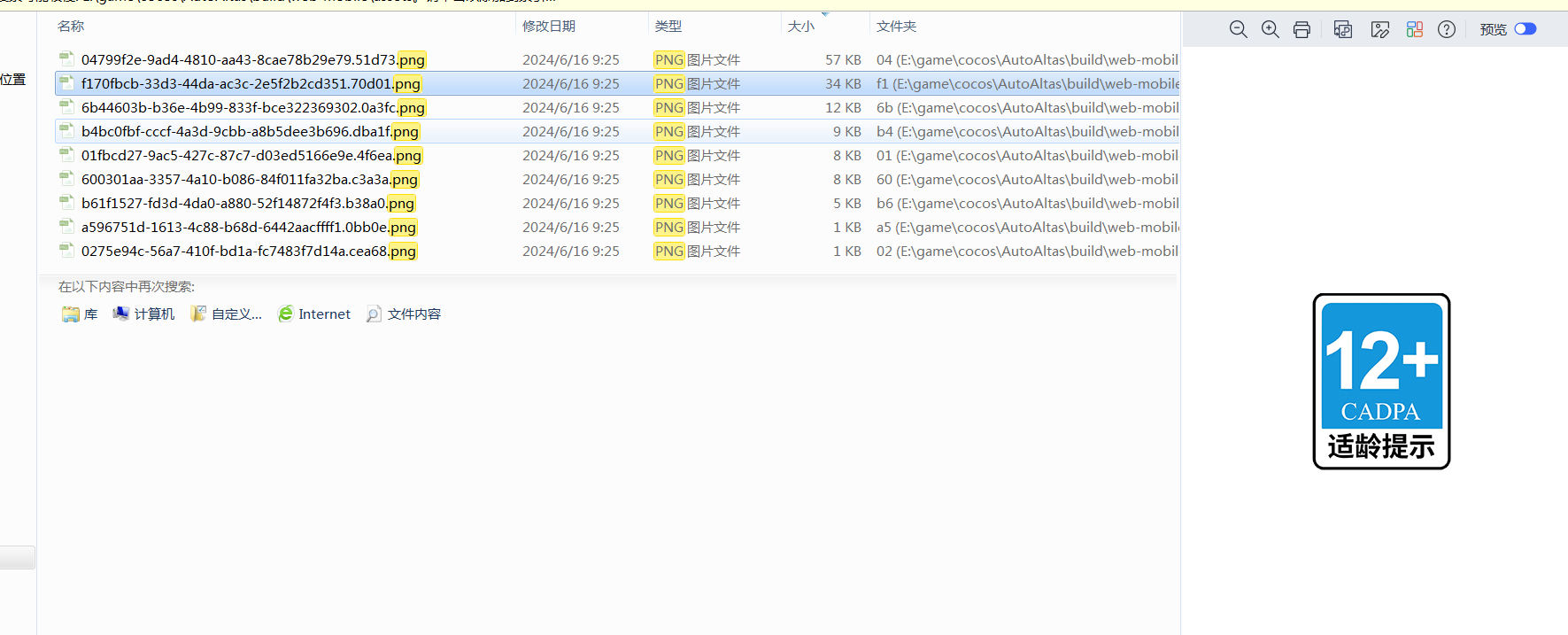
Task: Click the file icon of b61f1527 png
Action: click(66, 202)
